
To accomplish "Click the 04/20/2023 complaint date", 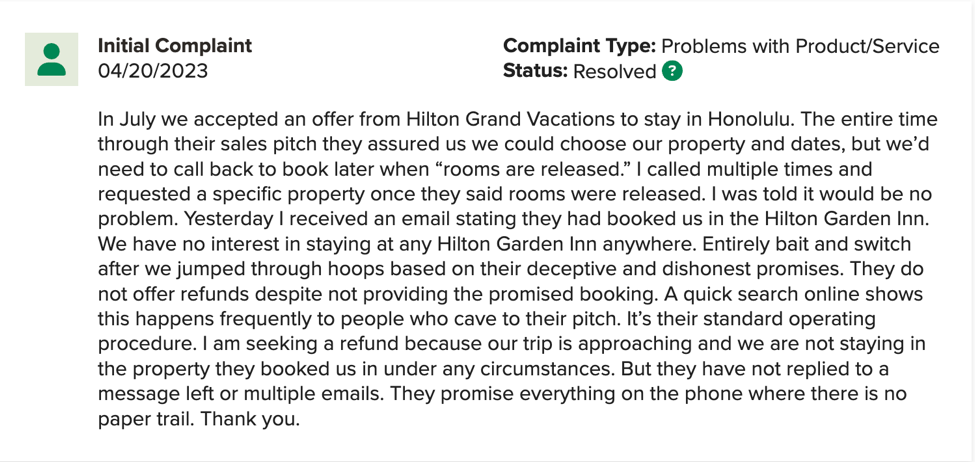I will pyautogui.click(x=153, y=71).
